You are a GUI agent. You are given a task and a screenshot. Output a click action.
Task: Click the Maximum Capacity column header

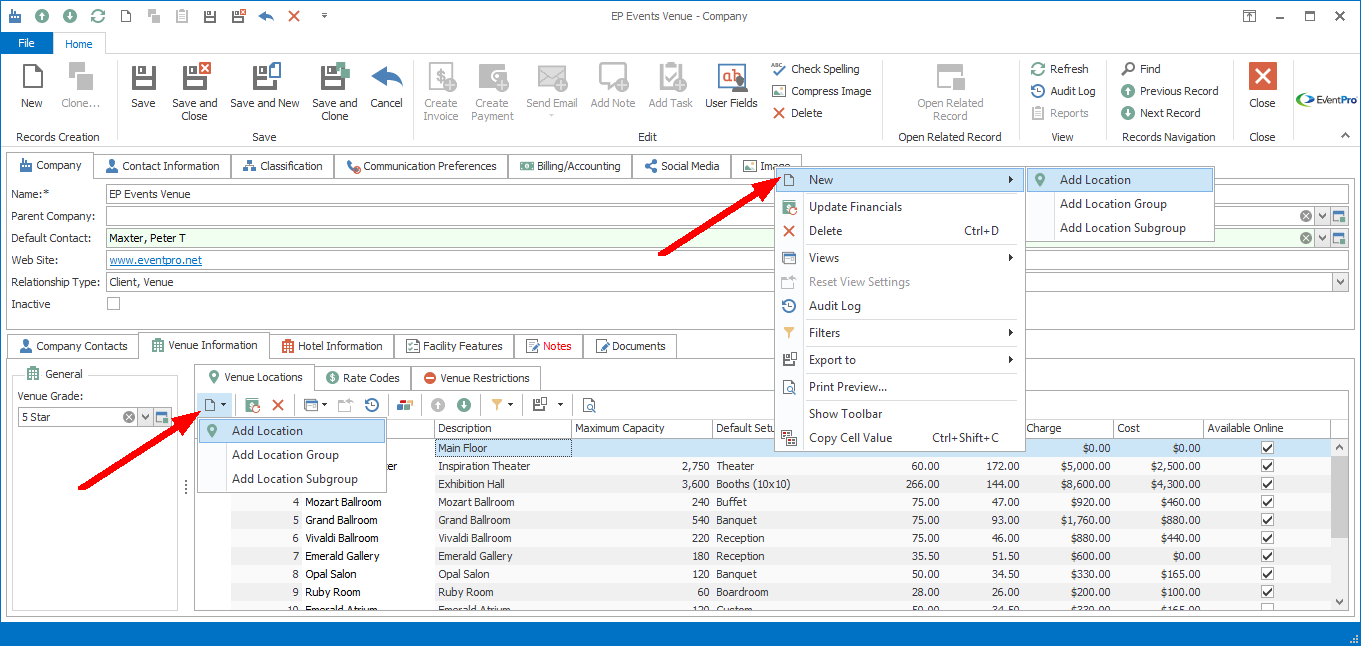642,428
